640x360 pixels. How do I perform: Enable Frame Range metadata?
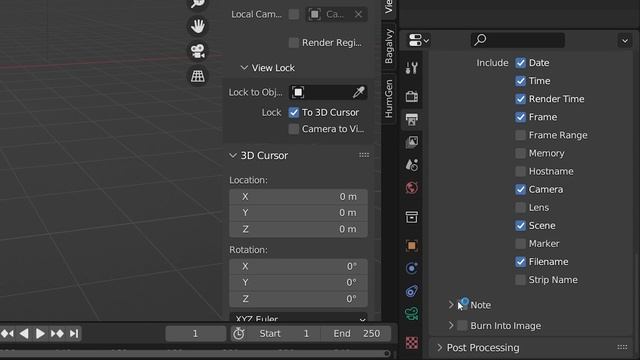520,135
